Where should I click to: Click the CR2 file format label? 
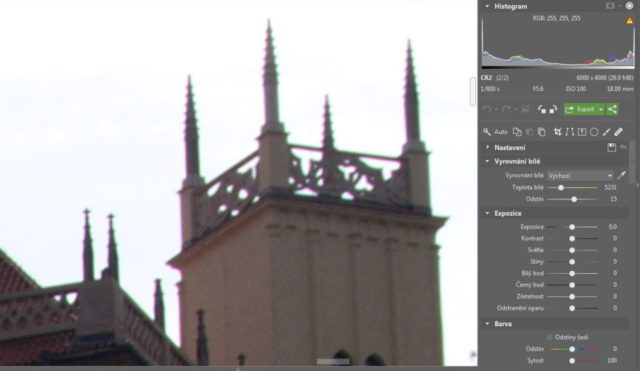(x=487, y=78)
